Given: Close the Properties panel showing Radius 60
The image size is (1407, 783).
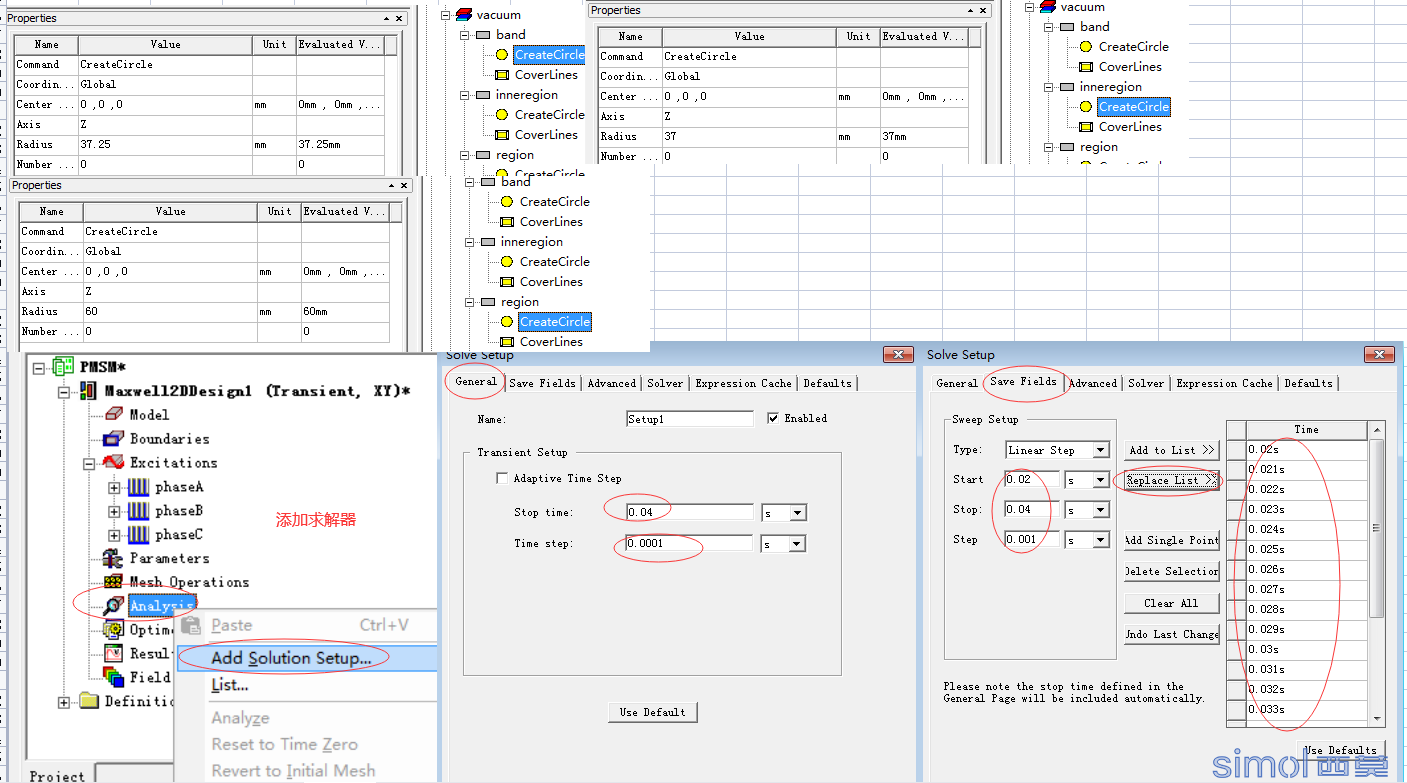Looking at the screenshot, I should (404, 186).
